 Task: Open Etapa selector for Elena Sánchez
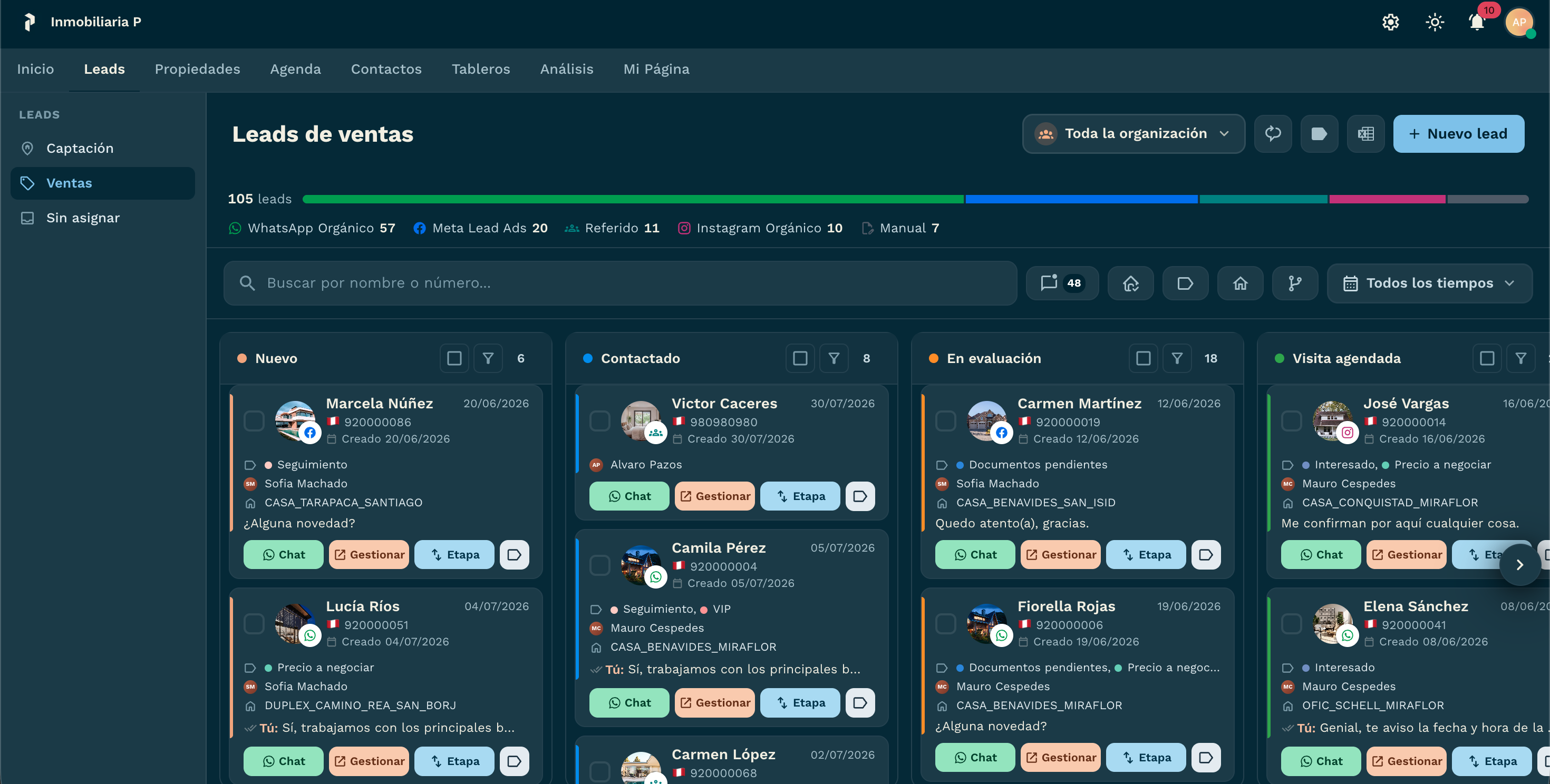coord(1491,761)
